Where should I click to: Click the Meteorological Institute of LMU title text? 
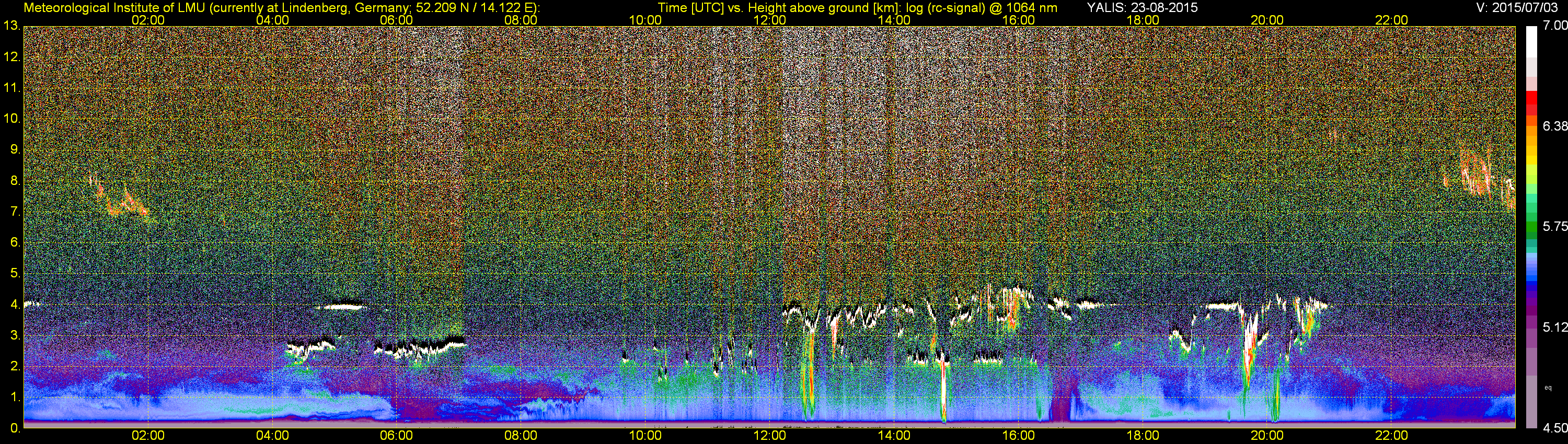tap(281, 8)
